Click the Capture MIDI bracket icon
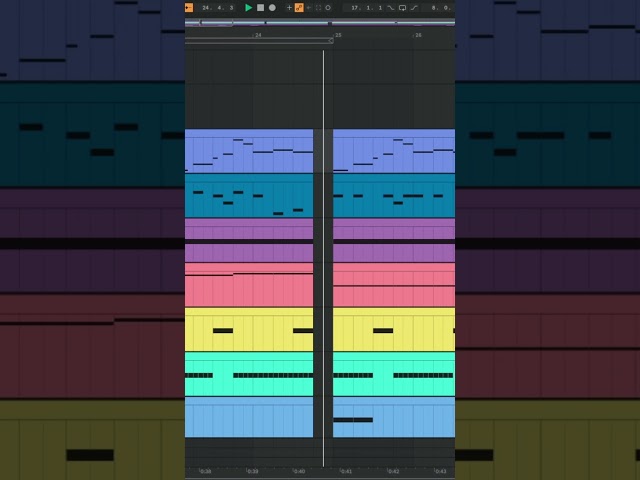 point(318,7)
